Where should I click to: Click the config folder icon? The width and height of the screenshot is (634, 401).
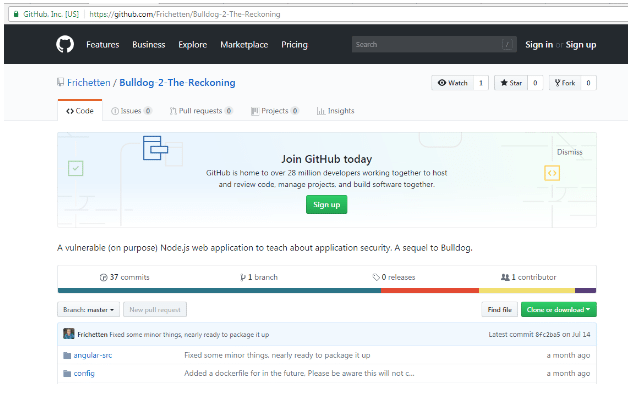pos(67,373)
